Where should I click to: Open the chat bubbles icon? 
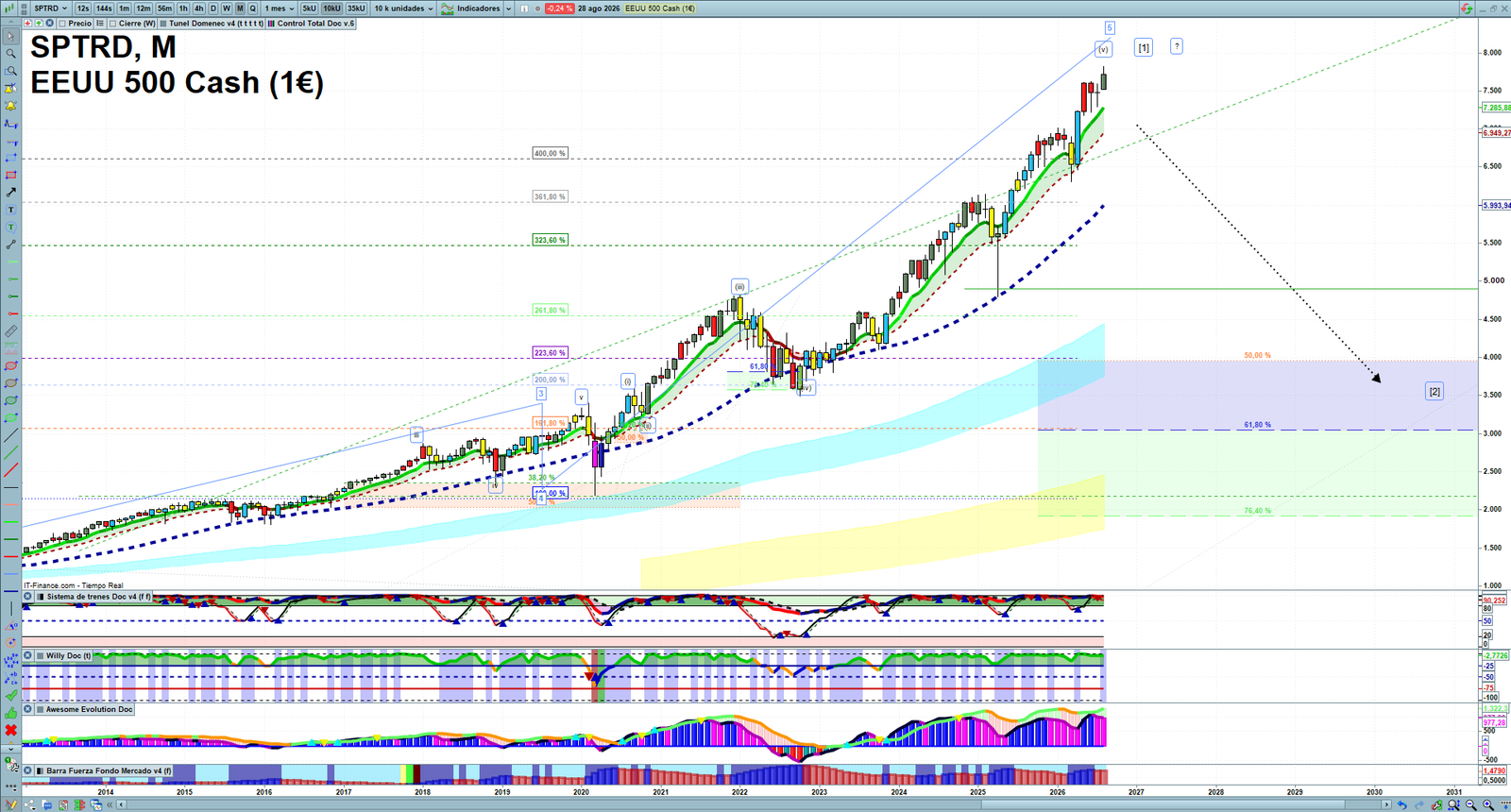click(x=47, y=804)
